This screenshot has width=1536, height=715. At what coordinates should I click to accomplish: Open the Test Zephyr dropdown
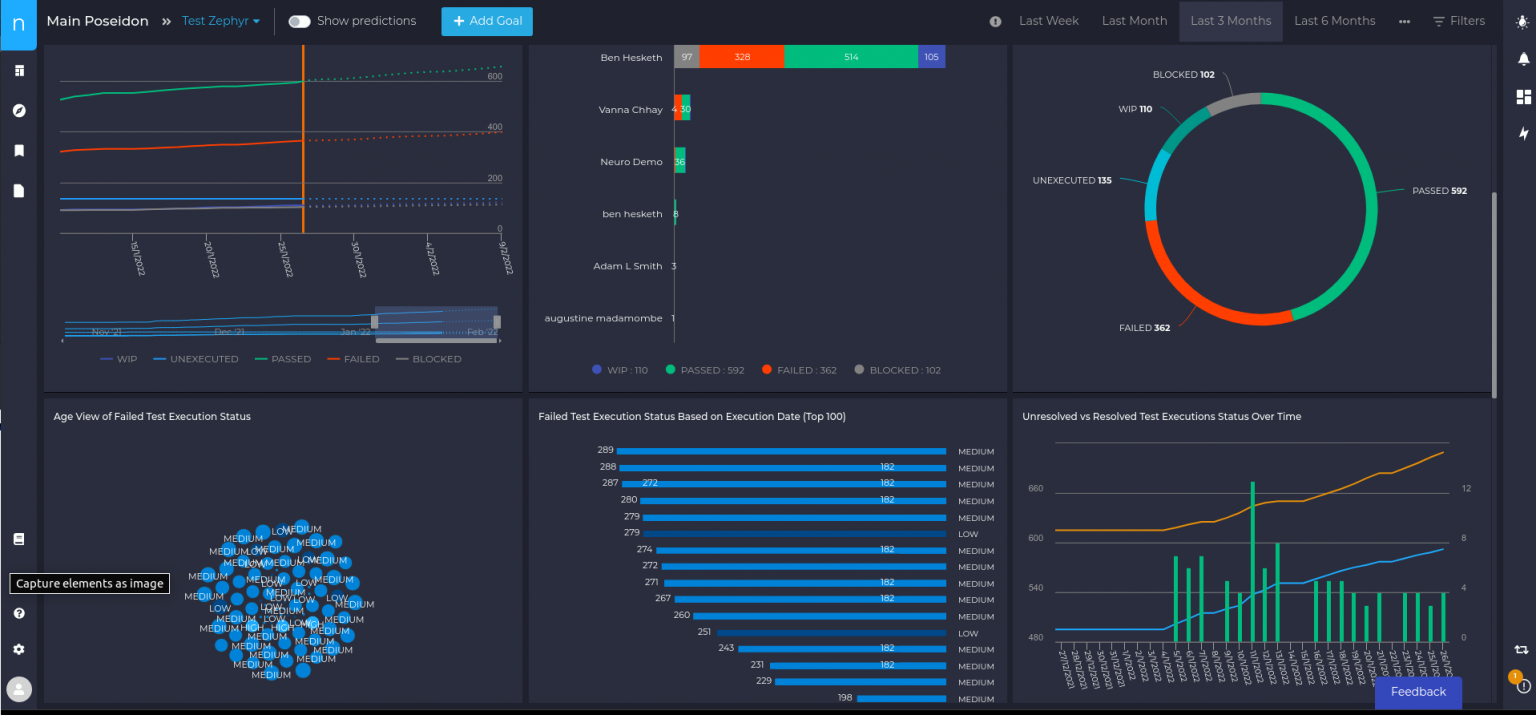coord(219,20)
